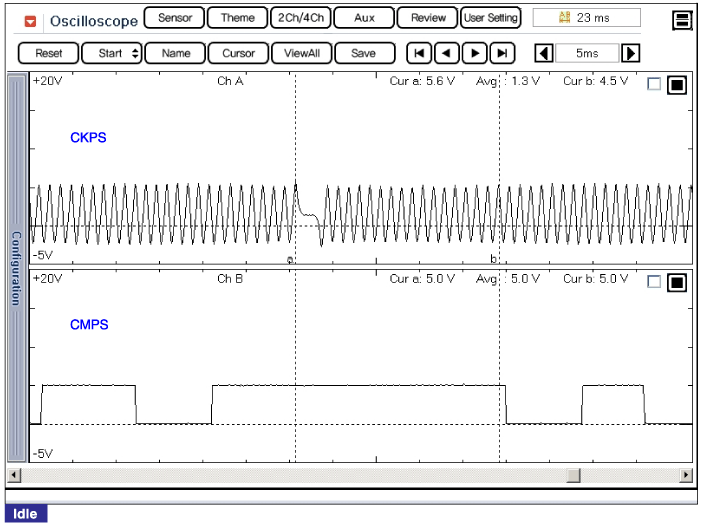Step forward one frame with right arrow
Viewport: 701px width, 527px height.
click(x=476, y=53)
